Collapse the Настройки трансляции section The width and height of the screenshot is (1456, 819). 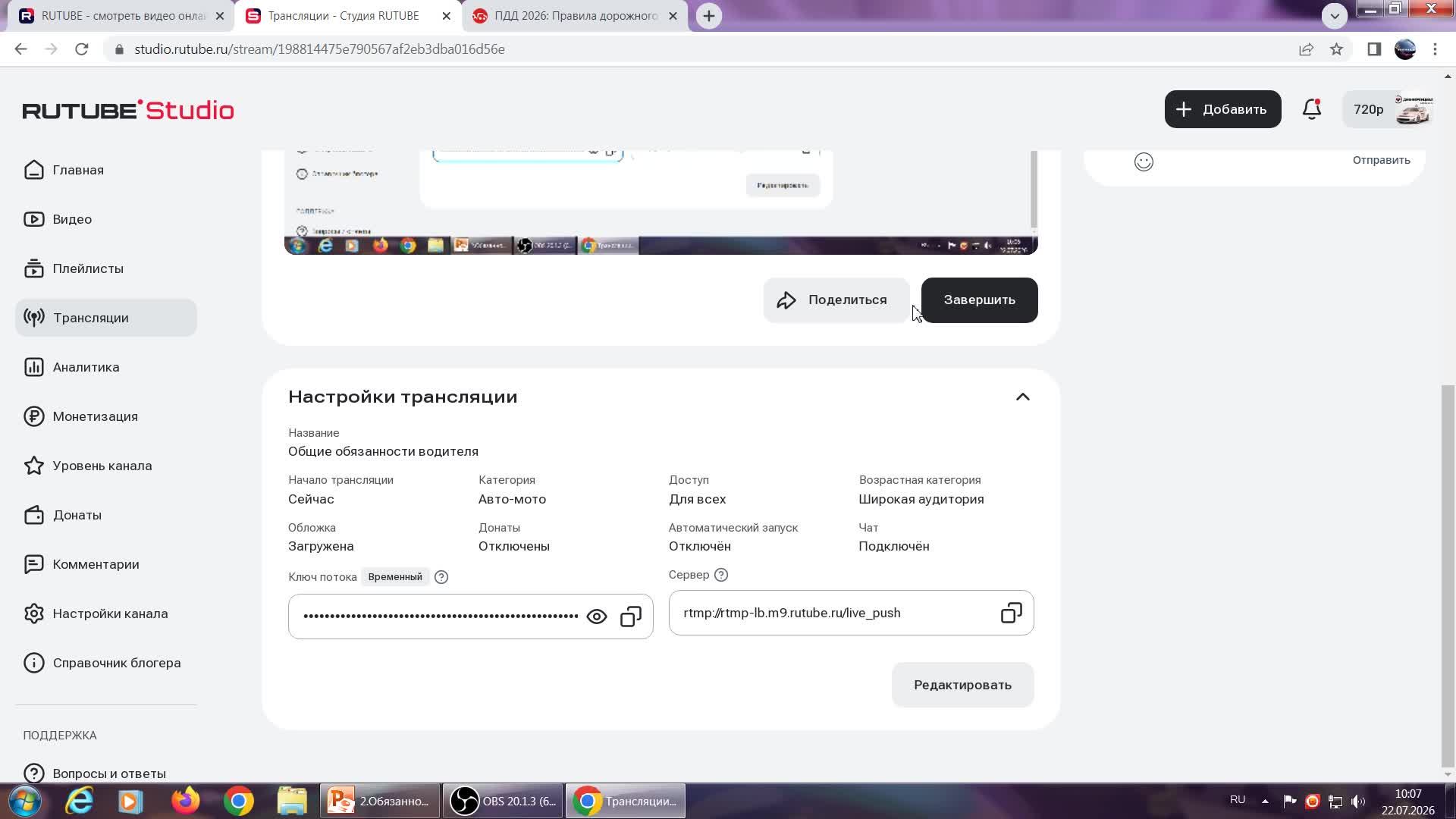pyautogui.click(x=1022, y=397)
